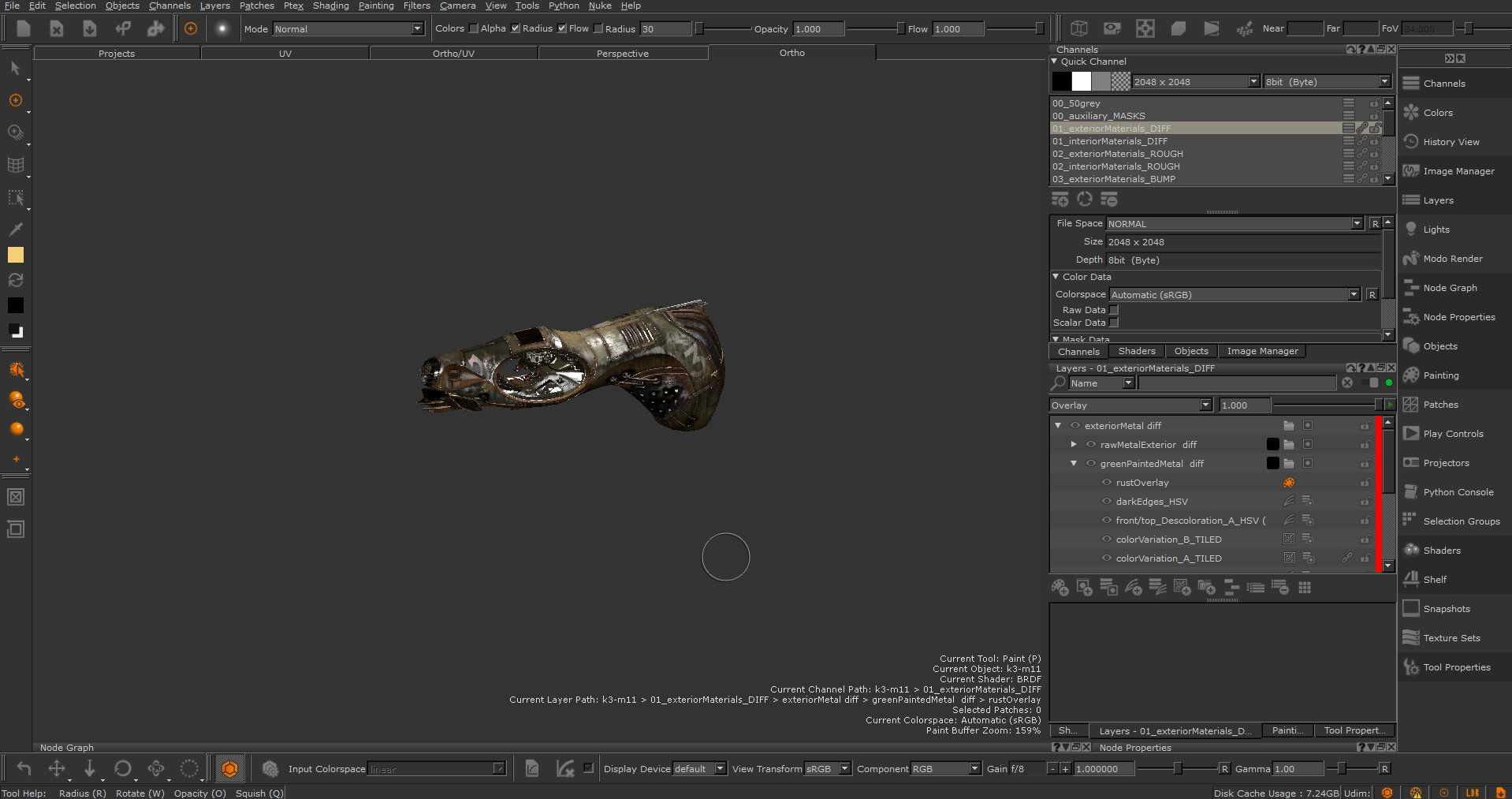The width and height of the screenshot is (1512, 799).
Task: Open the Image Manager palette
Action: pos(1458,171)
